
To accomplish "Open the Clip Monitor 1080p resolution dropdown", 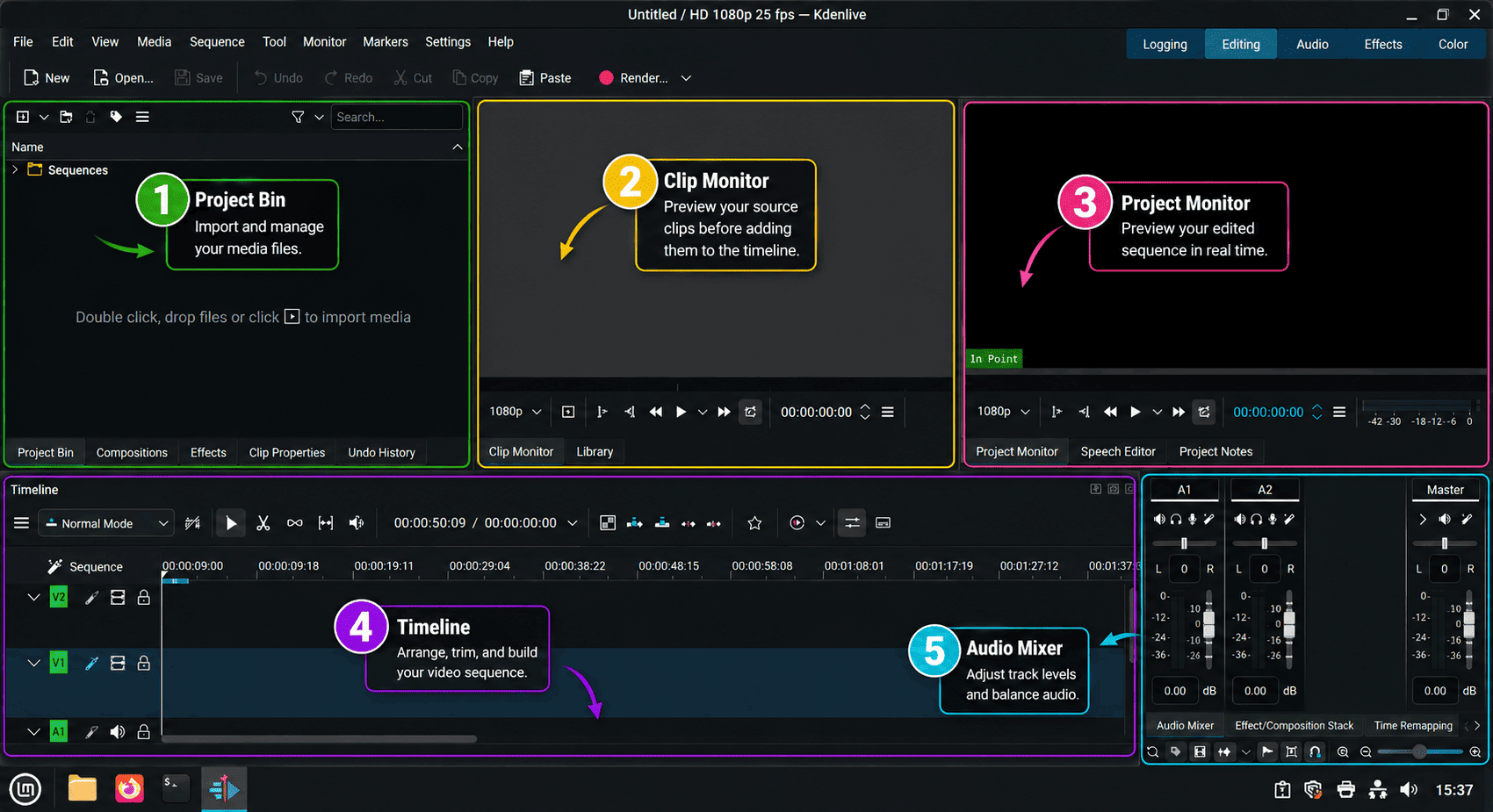I will tap(516, 412).
